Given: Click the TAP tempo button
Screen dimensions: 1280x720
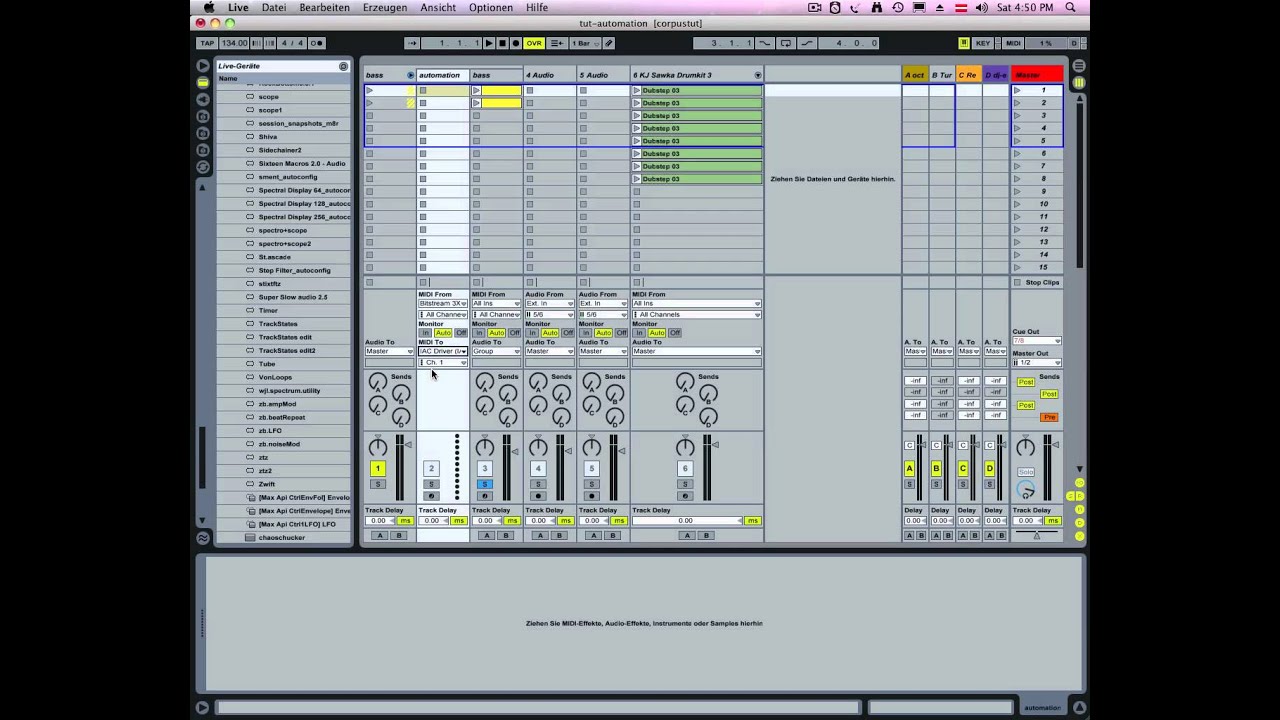Looking at the screenshot, I should point(207,43).
